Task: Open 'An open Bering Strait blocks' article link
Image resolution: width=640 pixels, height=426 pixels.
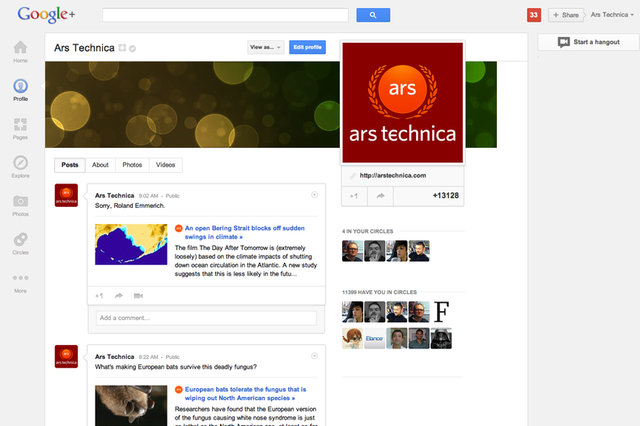Action: [x=244, y=232]
